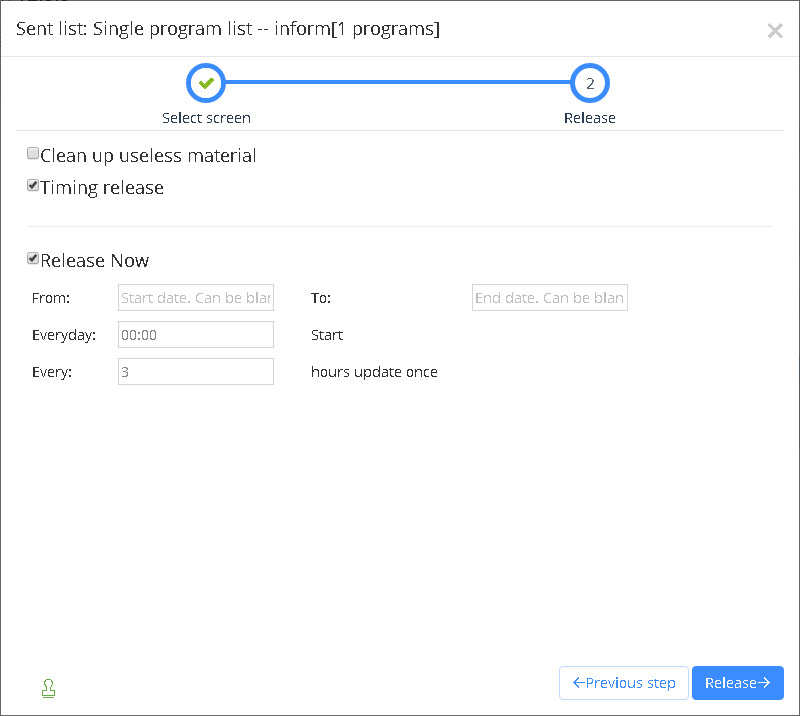The height and width of the screenshot is (716, 800).
Task: Click the step 2 Release circle
Action: click(x=590, y=83)
